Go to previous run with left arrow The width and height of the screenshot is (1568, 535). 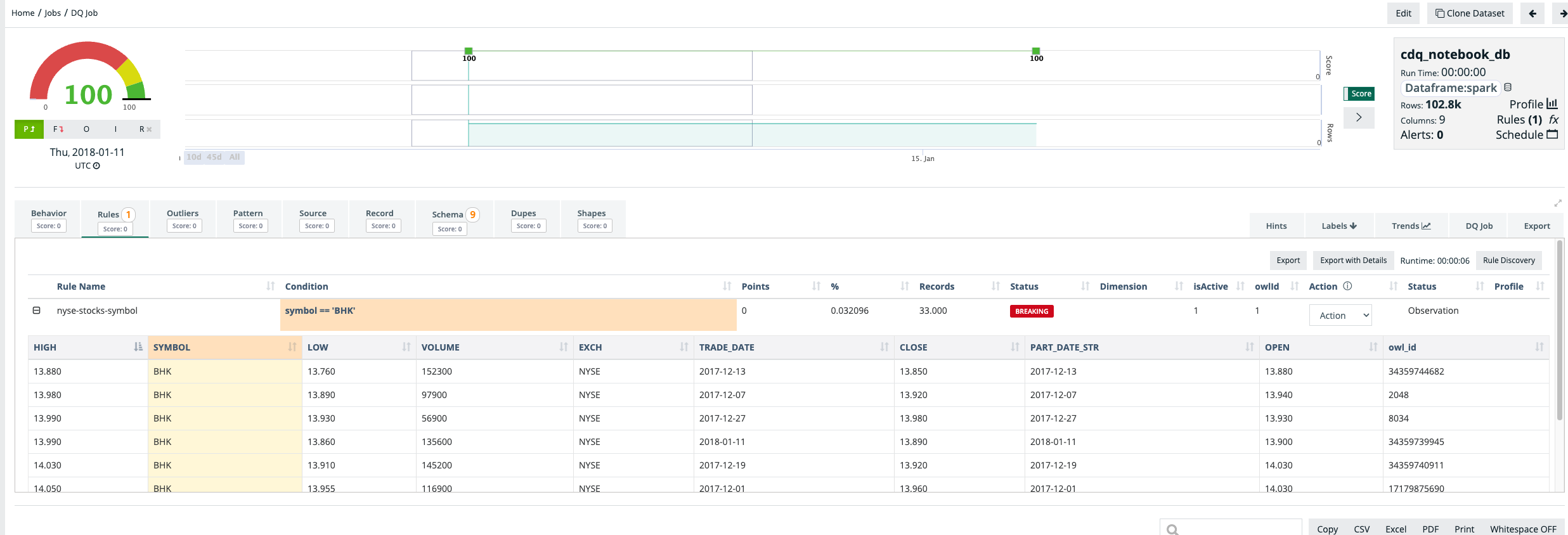(1532, 13)
